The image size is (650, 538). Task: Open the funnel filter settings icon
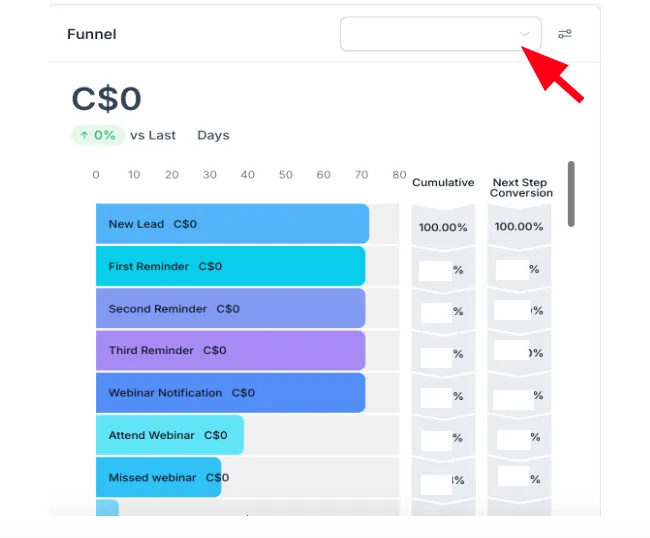tap(565, 34)
